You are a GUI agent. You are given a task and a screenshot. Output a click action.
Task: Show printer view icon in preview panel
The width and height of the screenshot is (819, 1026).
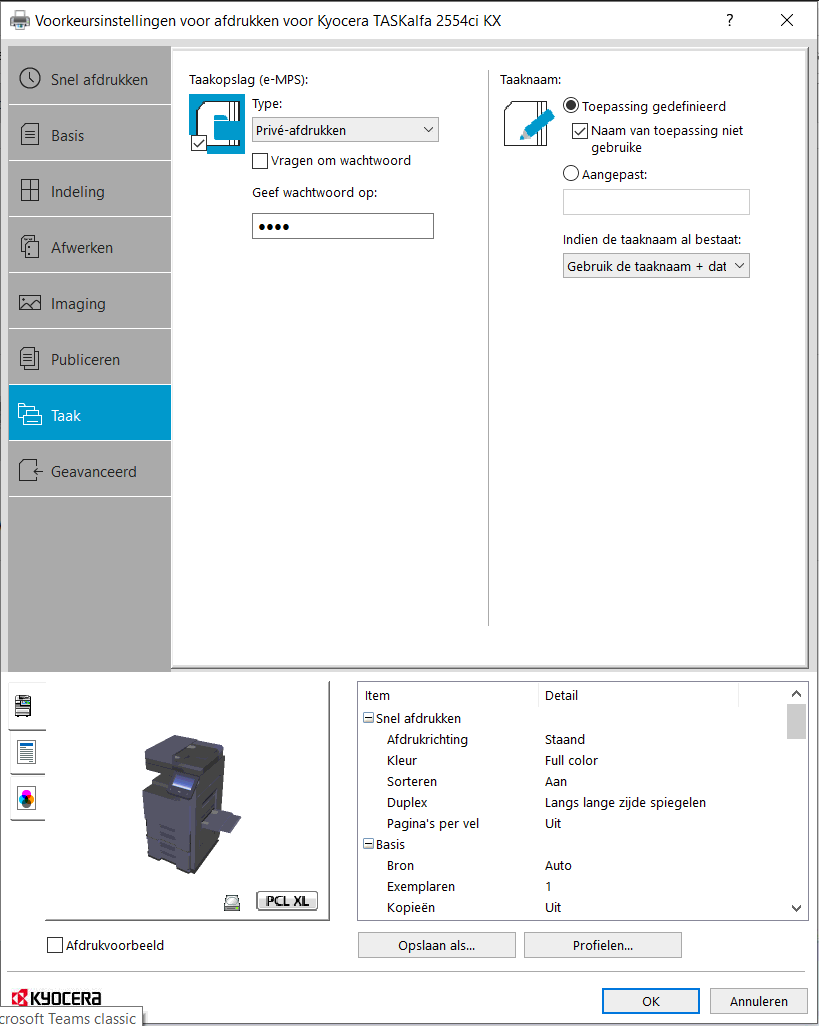24,705
